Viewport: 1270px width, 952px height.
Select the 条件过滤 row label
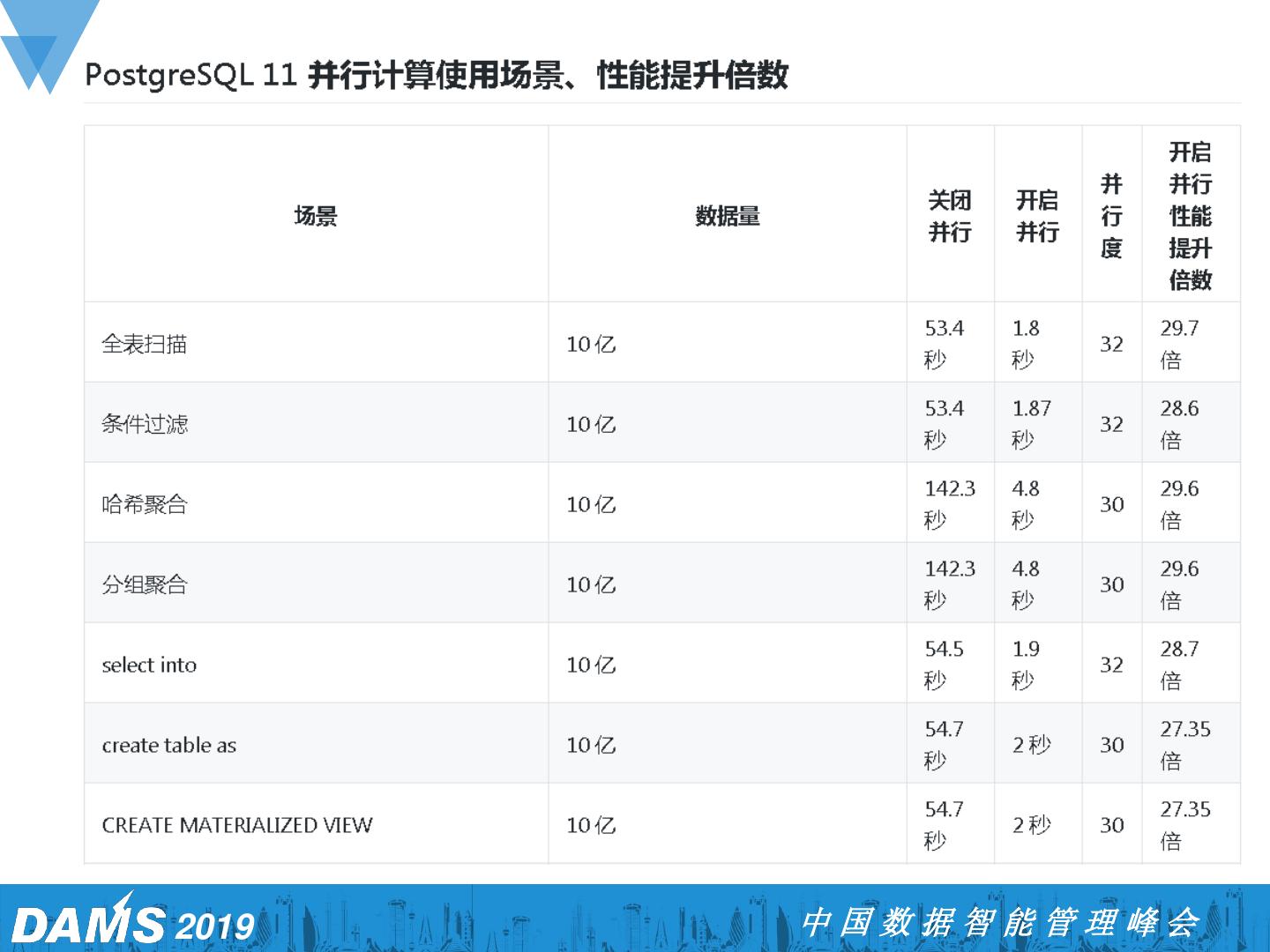tap(145, 424)
